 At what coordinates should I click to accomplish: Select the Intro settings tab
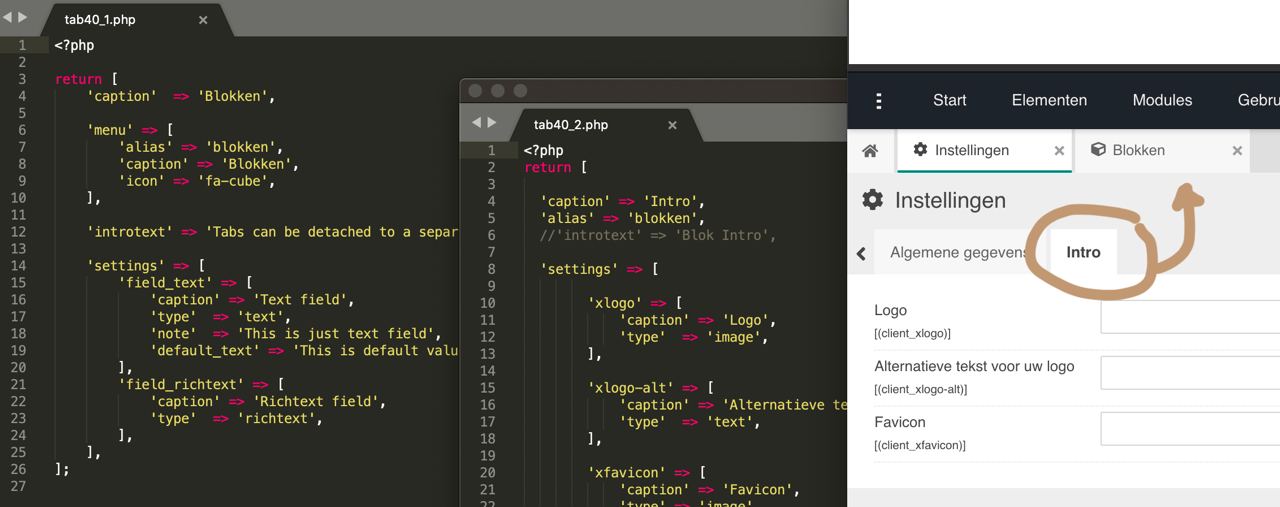click(1083, 252)
